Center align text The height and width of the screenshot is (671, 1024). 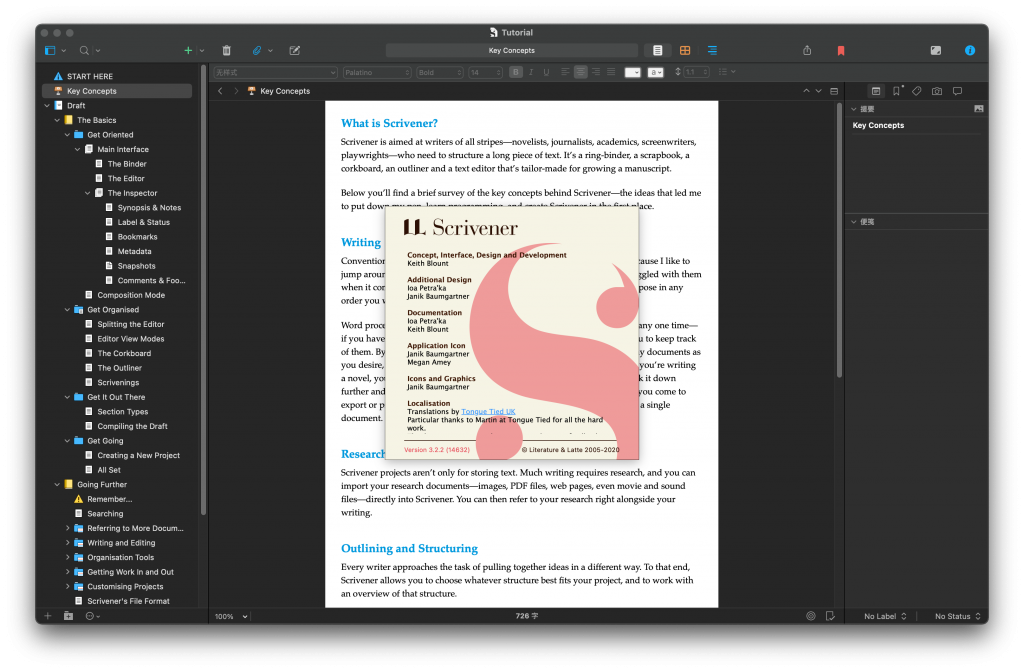tap(580, 73)
